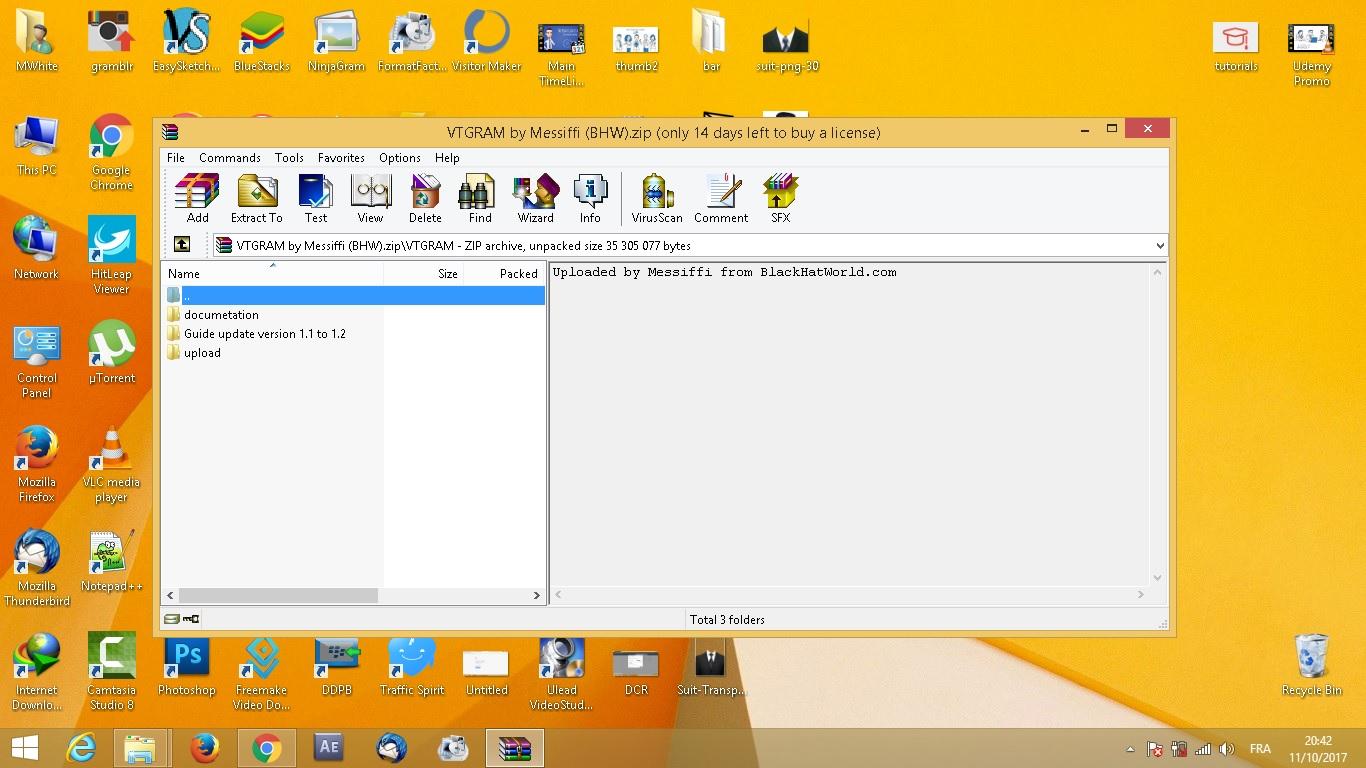Click the Add archive toolbar icon

(197, 197)
